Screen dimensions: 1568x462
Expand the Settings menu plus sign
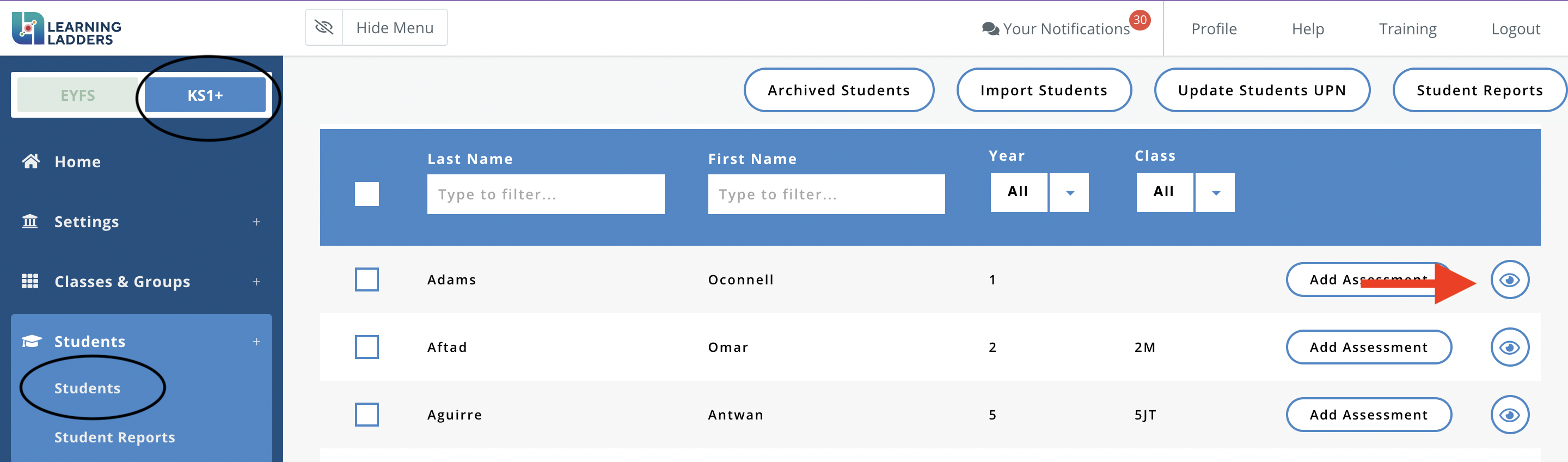[x=256, y=222]
